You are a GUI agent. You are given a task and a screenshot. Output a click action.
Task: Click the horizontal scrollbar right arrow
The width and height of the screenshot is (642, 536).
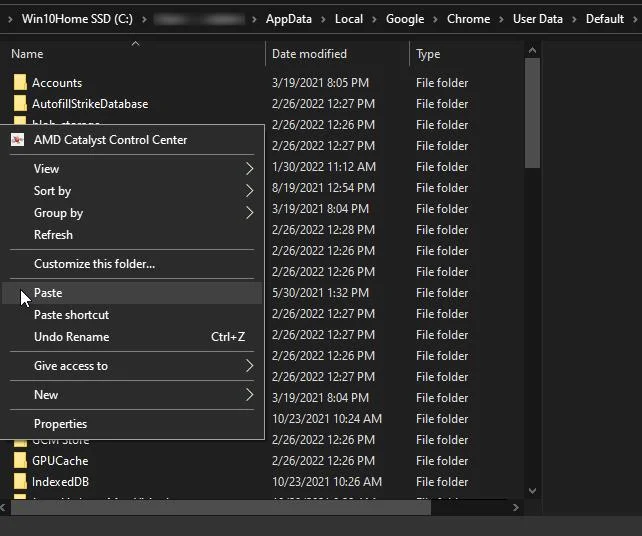coord(516,508)
